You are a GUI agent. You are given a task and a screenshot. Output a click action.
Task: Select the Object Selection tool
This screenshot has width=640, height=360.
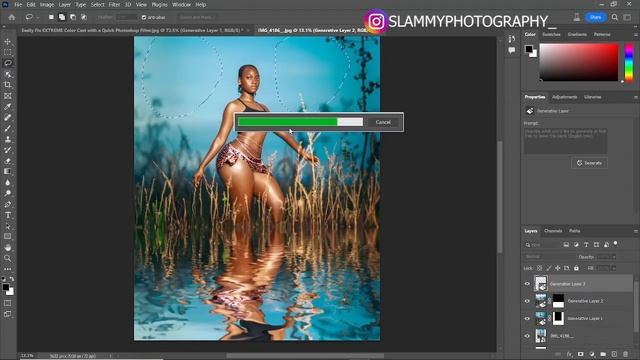click(x=8, y=74)
